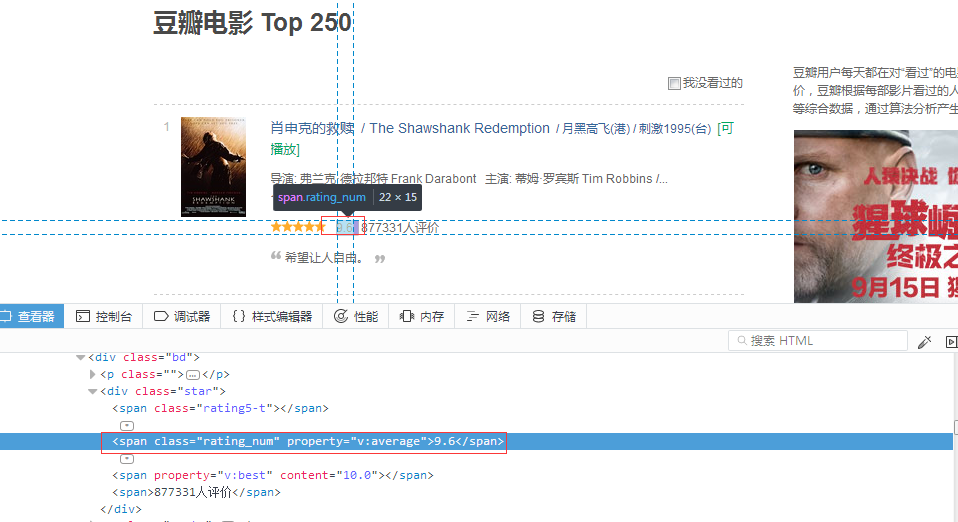This screenshot has width=958, height=522.
Task: Open the 样式编辑器 style editor tab
Action: pyautogui.click(x=272, y=316)
